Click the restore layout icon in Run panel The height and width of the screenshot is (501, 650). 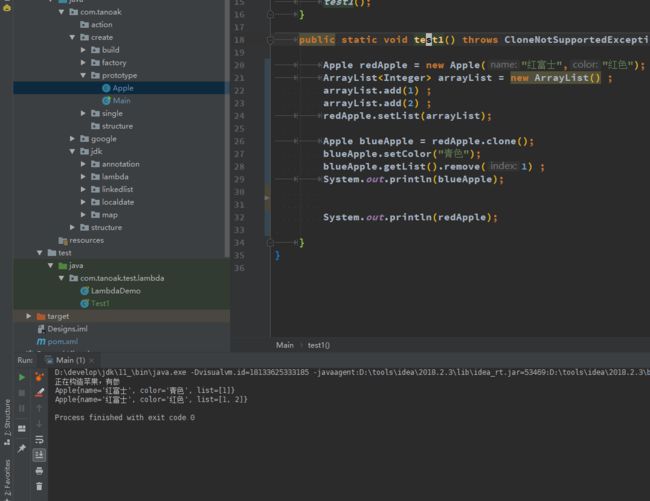(x=22, y=428)
